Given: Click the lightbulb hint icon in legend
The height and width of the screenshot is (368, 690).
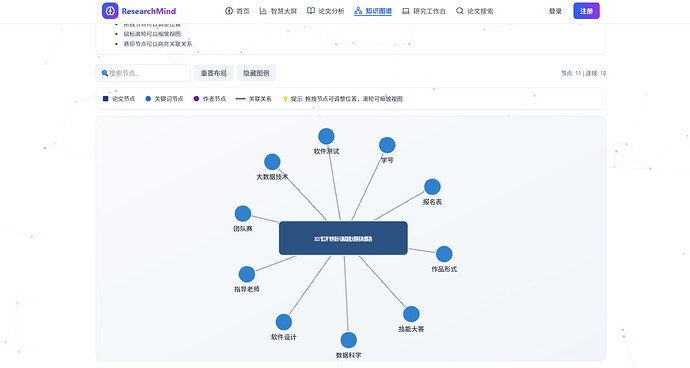Looking at the screenshot, I should [x=285, y=99].
